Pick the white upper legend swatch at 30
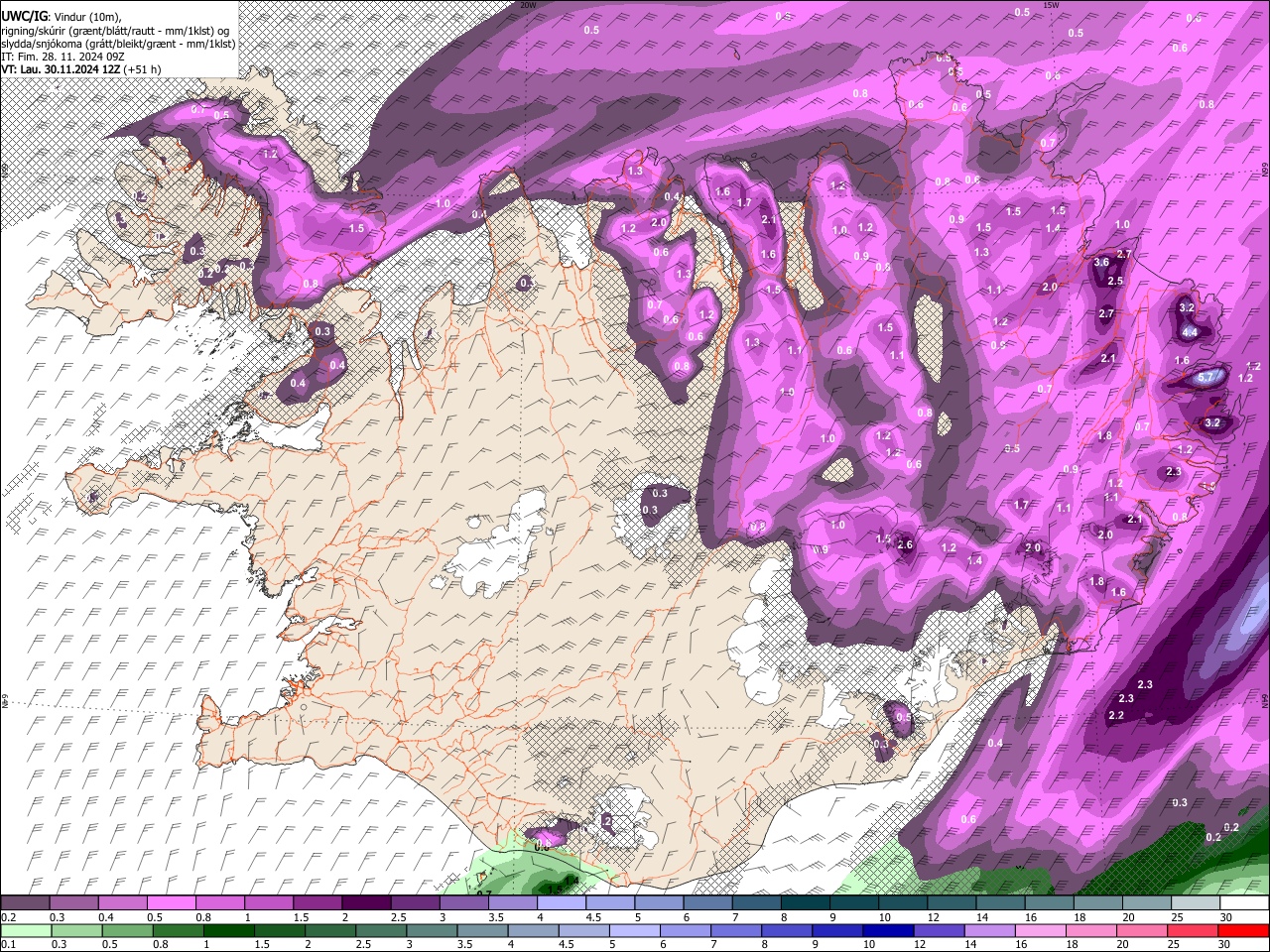 pyautogui.click(x=1244, y=903)
